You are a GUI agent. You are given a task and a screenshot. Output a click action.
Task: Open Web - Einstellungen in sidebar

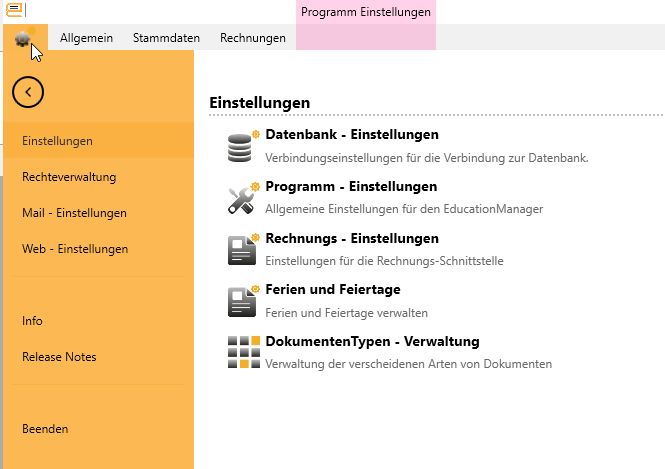(75, 248)
